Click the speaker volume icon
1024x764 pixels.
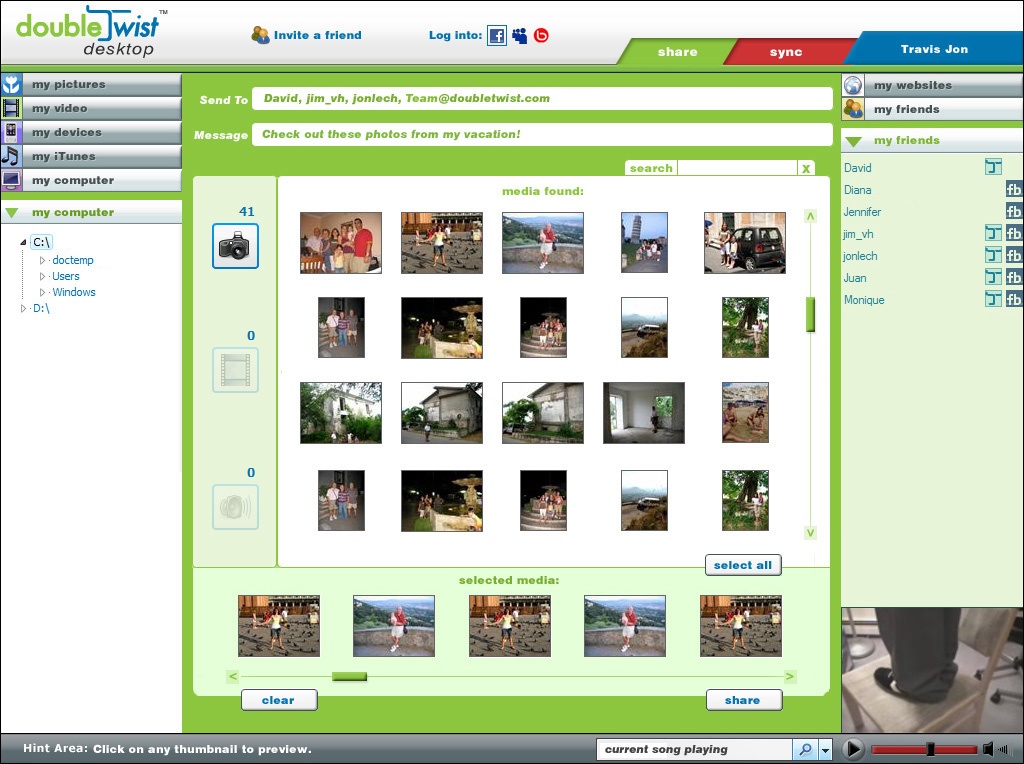tap(988, 749)
